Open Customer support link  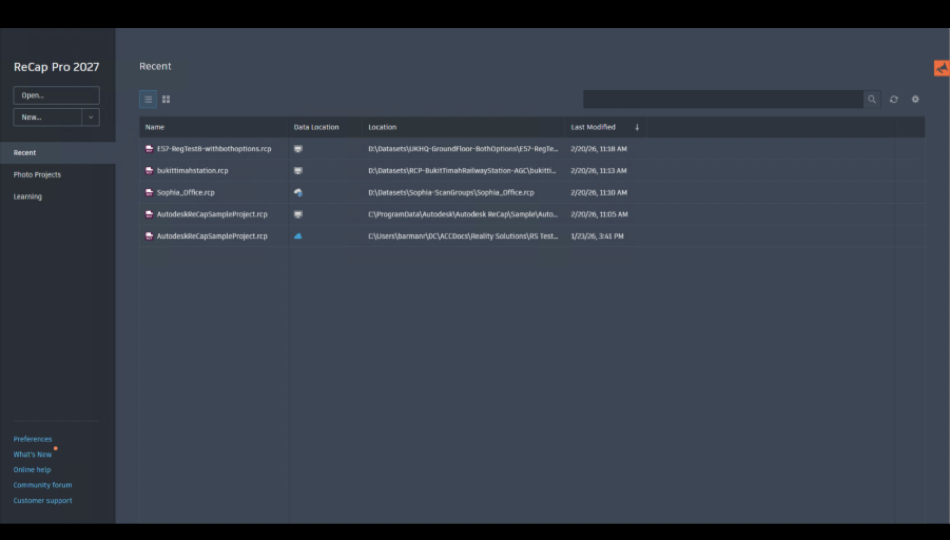coord(42,501)
